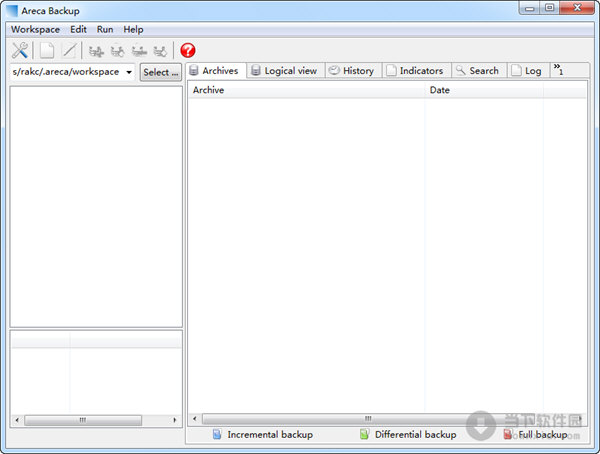Click the Select... workspace button
Viewport: 600px width, 454px height.
coord(161,72)
